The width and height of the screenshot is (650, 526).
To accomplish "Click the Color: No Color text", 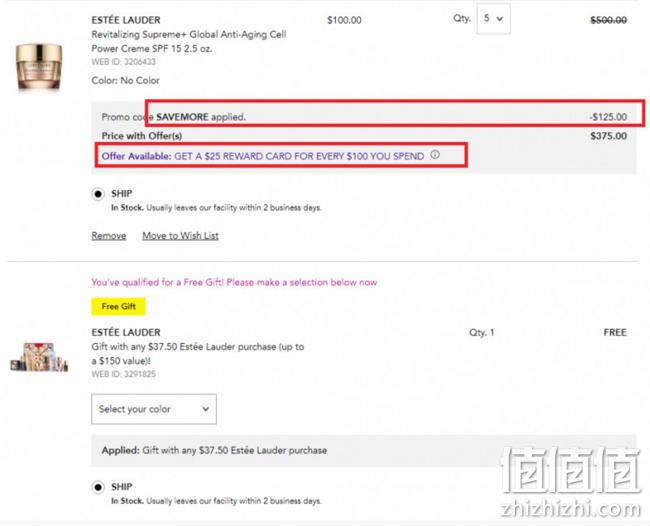I will point(125,80).
